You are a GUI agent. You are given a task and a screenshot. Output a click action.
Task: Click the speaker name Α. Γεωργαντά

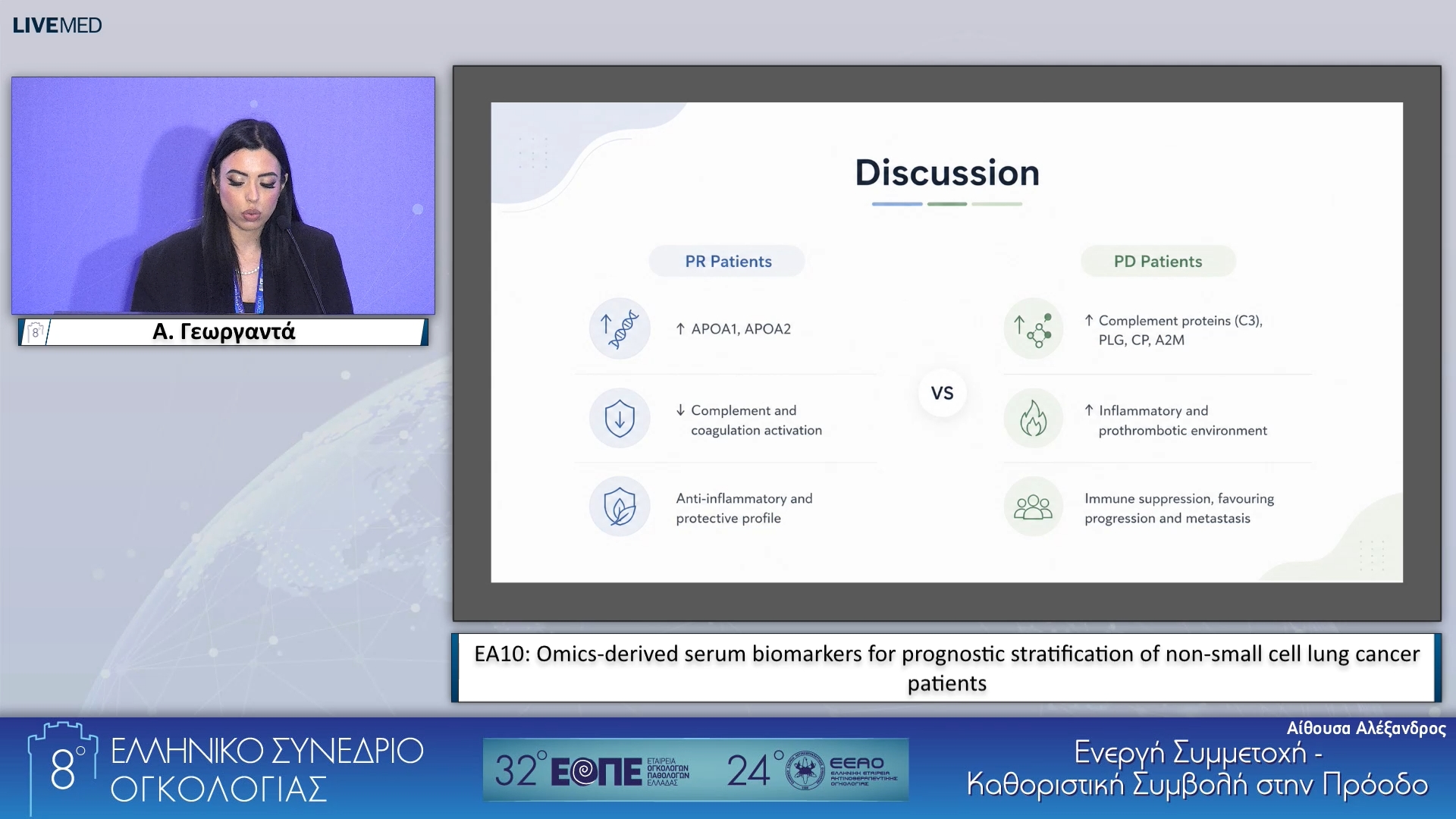pyautogui.click(x=224, y=331)
